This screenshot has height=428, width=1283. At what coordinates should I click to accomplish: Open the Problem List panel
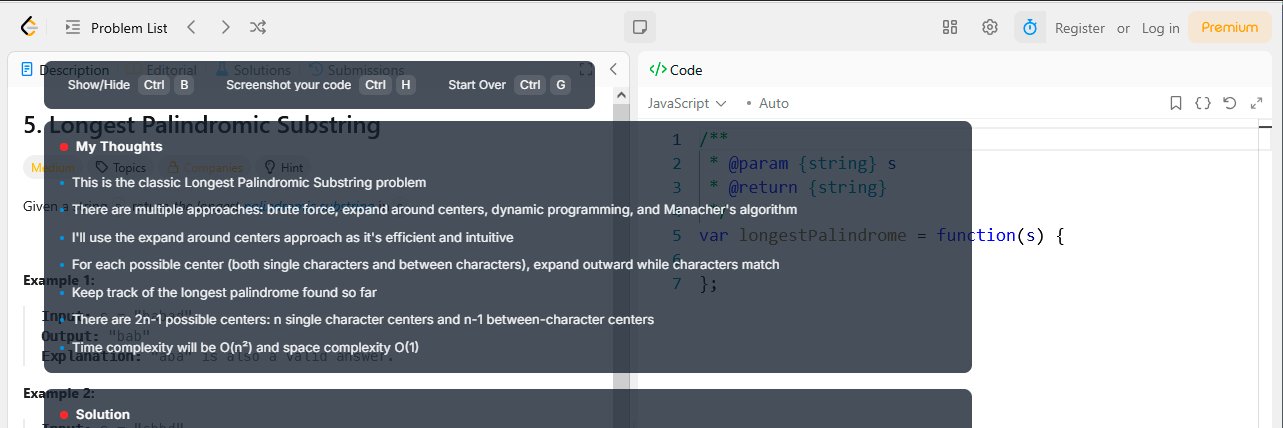click(116, 28)
